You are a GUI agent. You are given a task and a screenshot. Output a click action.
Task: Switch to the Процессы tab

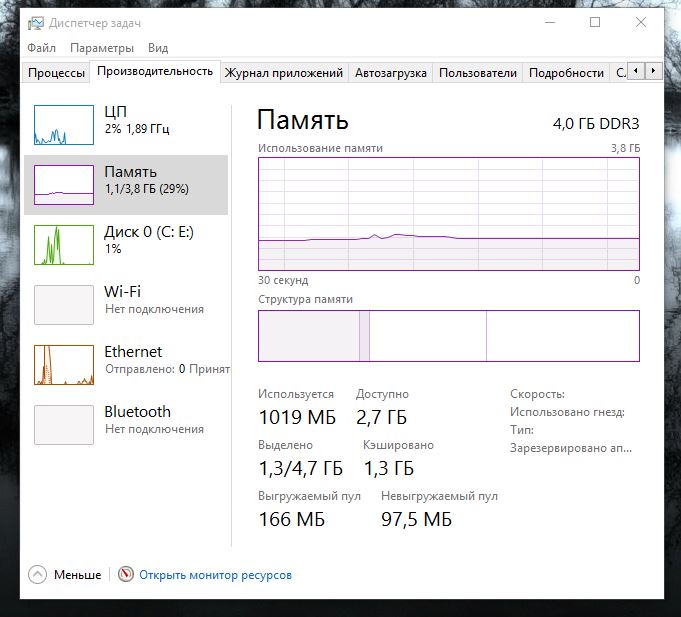pyautogui.click(x=56, y=73)
